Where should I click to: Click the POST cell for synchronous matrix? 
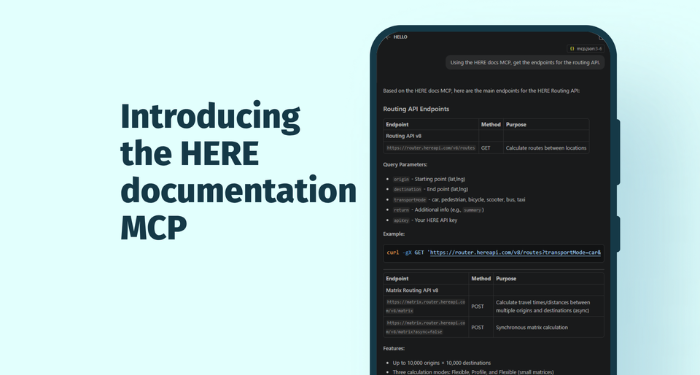(x=481, y=327)
